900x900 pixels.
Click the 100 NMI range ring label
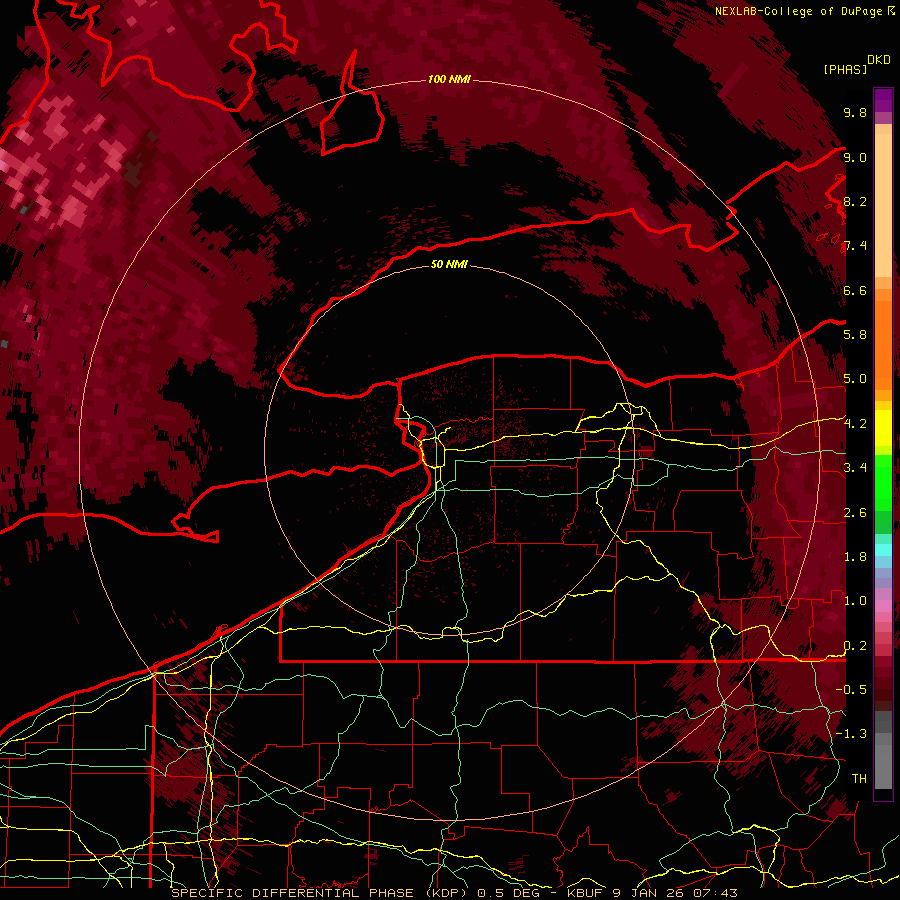pyautogui.click(x=449, y=79)
